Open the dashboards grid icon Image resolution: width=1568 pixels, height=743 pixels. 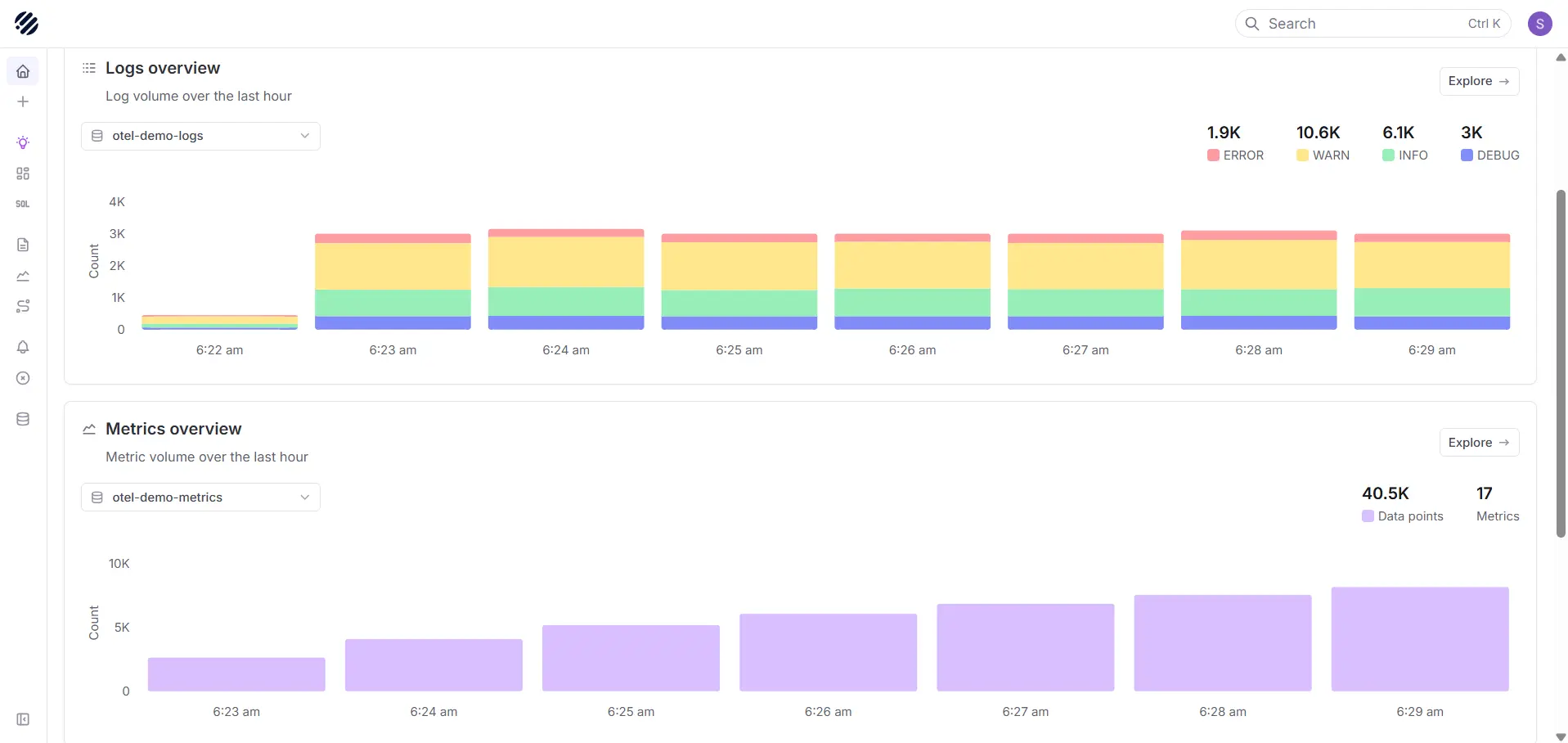click(x=23, y=173)
